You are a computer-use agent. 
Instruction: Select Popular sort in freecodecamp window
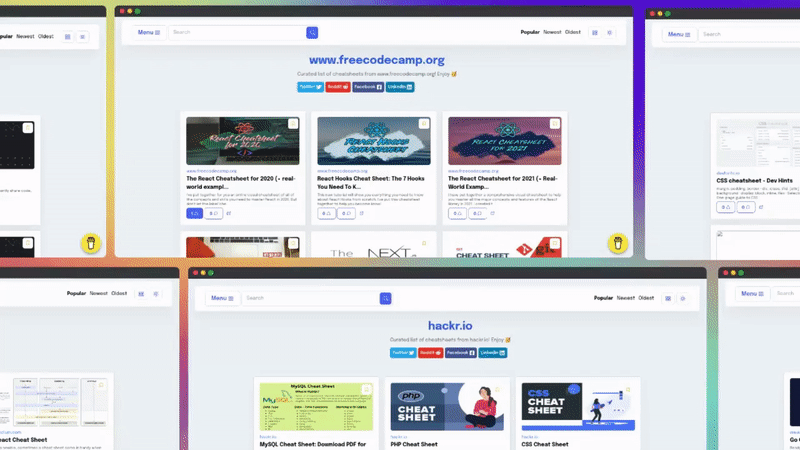click(530, 32)
